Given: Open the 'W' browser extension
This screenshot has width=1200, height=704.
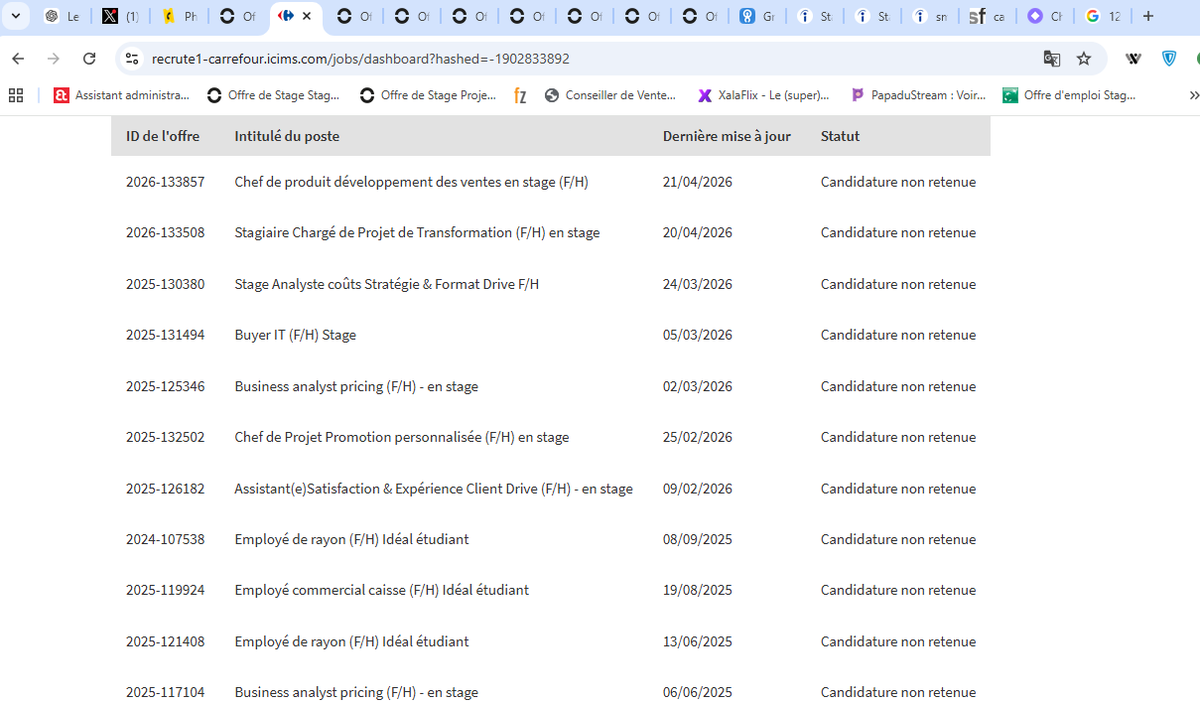Looking at the screenshot, I should click(x=1133, y=59).
